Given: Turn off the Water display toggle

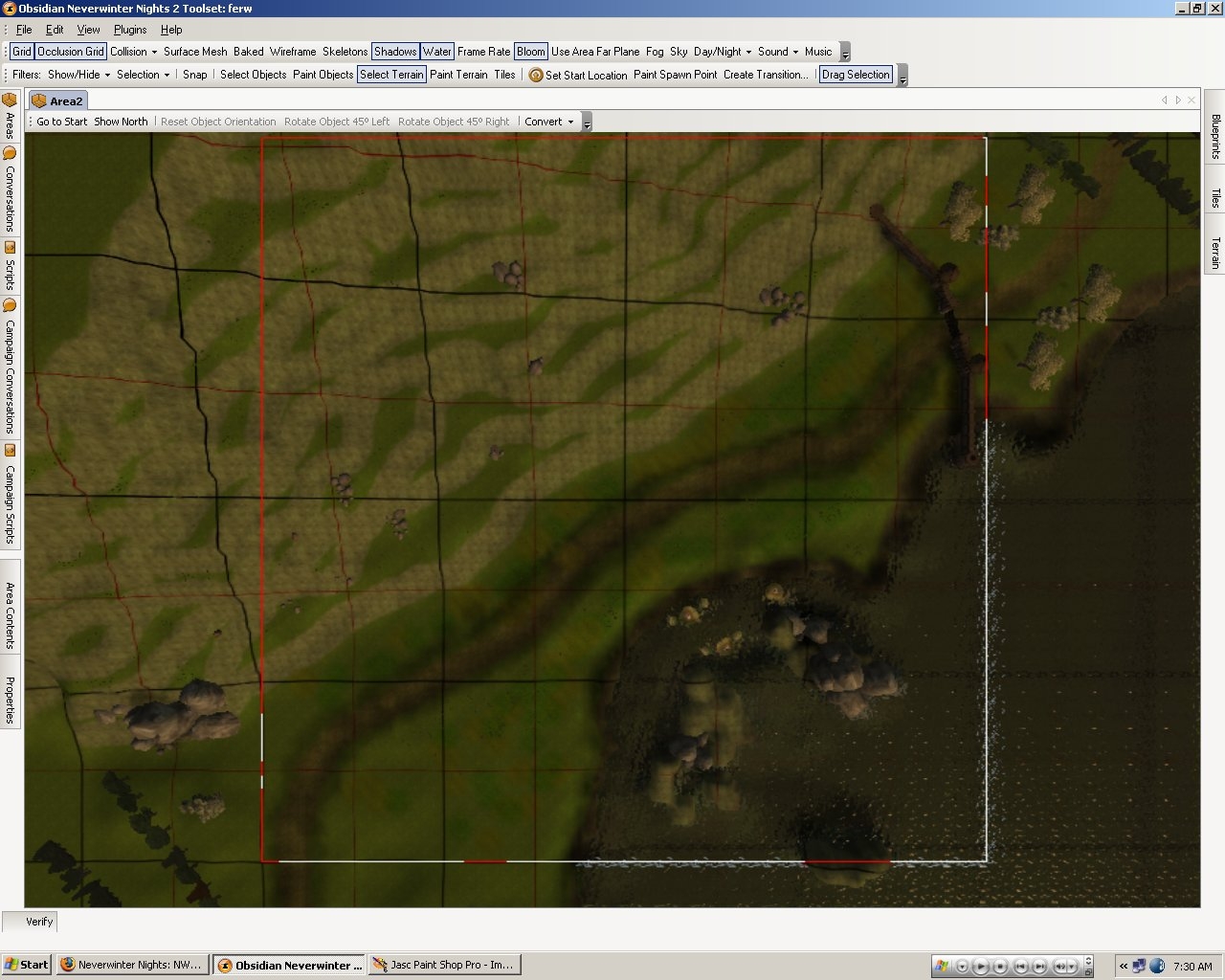Looking at the screenshot, I should pos(437,52).
